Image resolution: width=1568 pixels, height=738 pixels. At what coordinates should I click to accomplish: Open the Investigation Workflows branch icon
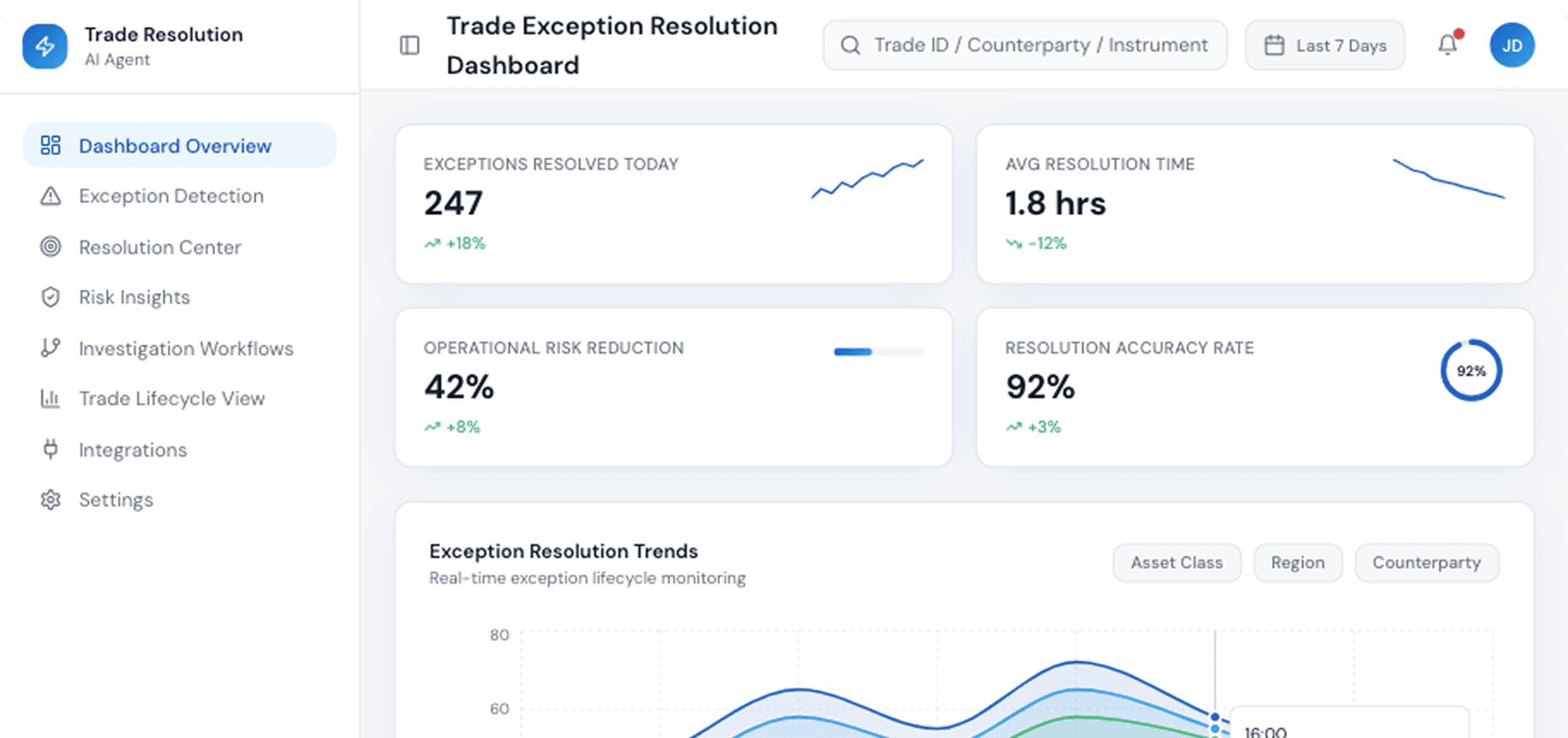[51, 348]
